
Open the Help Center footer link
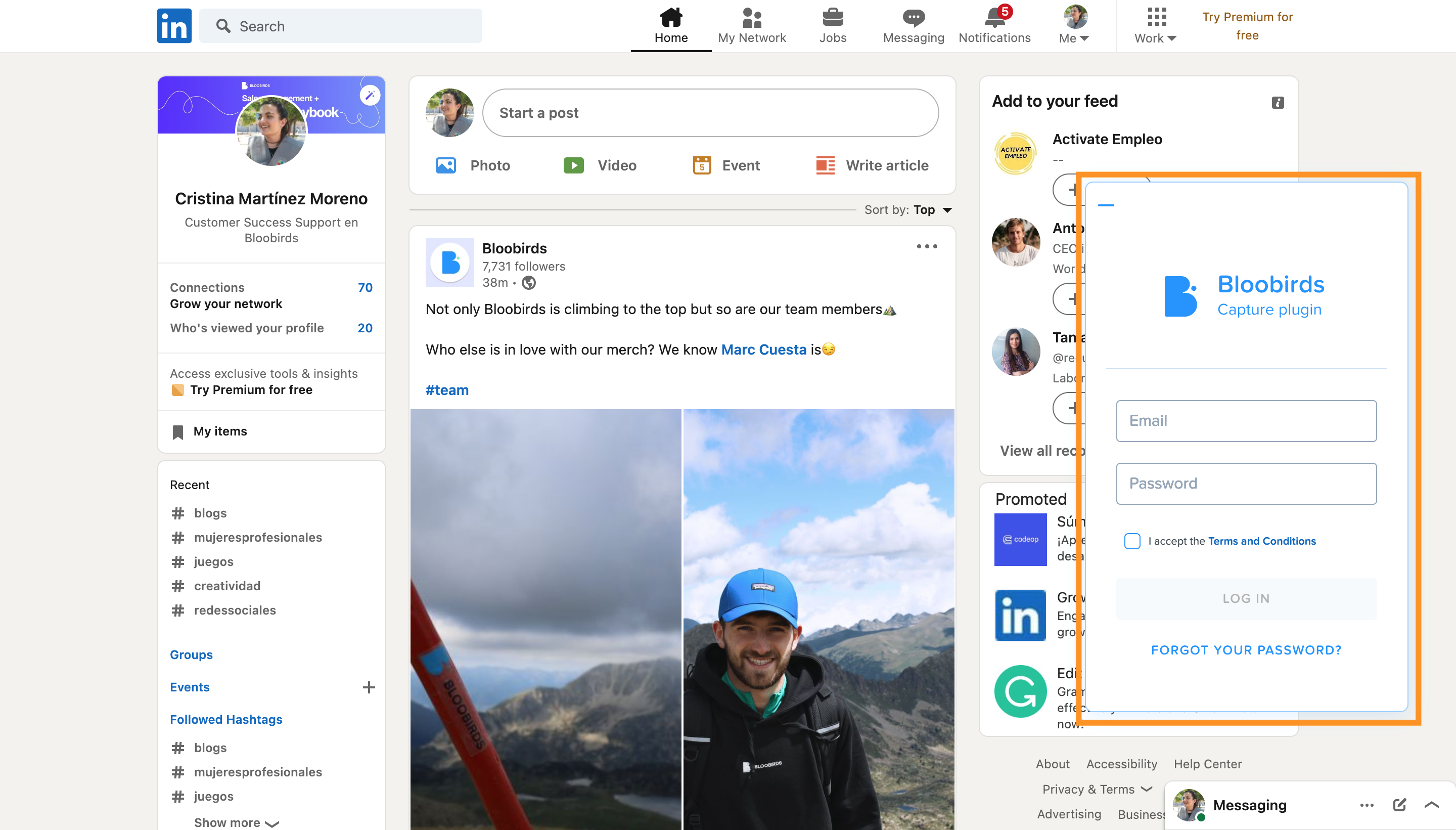tap(1207, 764)
